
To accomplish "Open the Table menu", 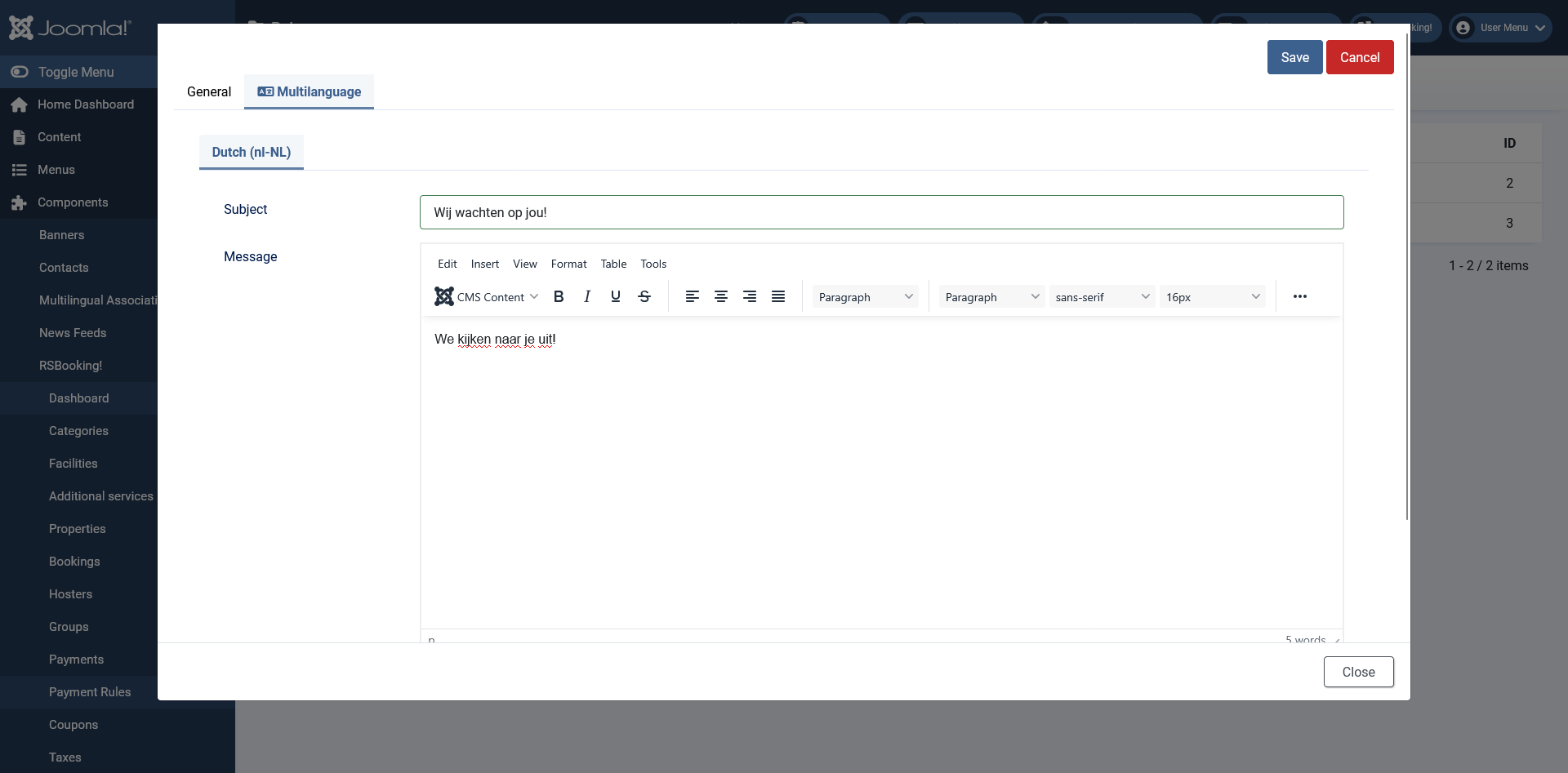I will pyautogui.click(x=613, y=264).
